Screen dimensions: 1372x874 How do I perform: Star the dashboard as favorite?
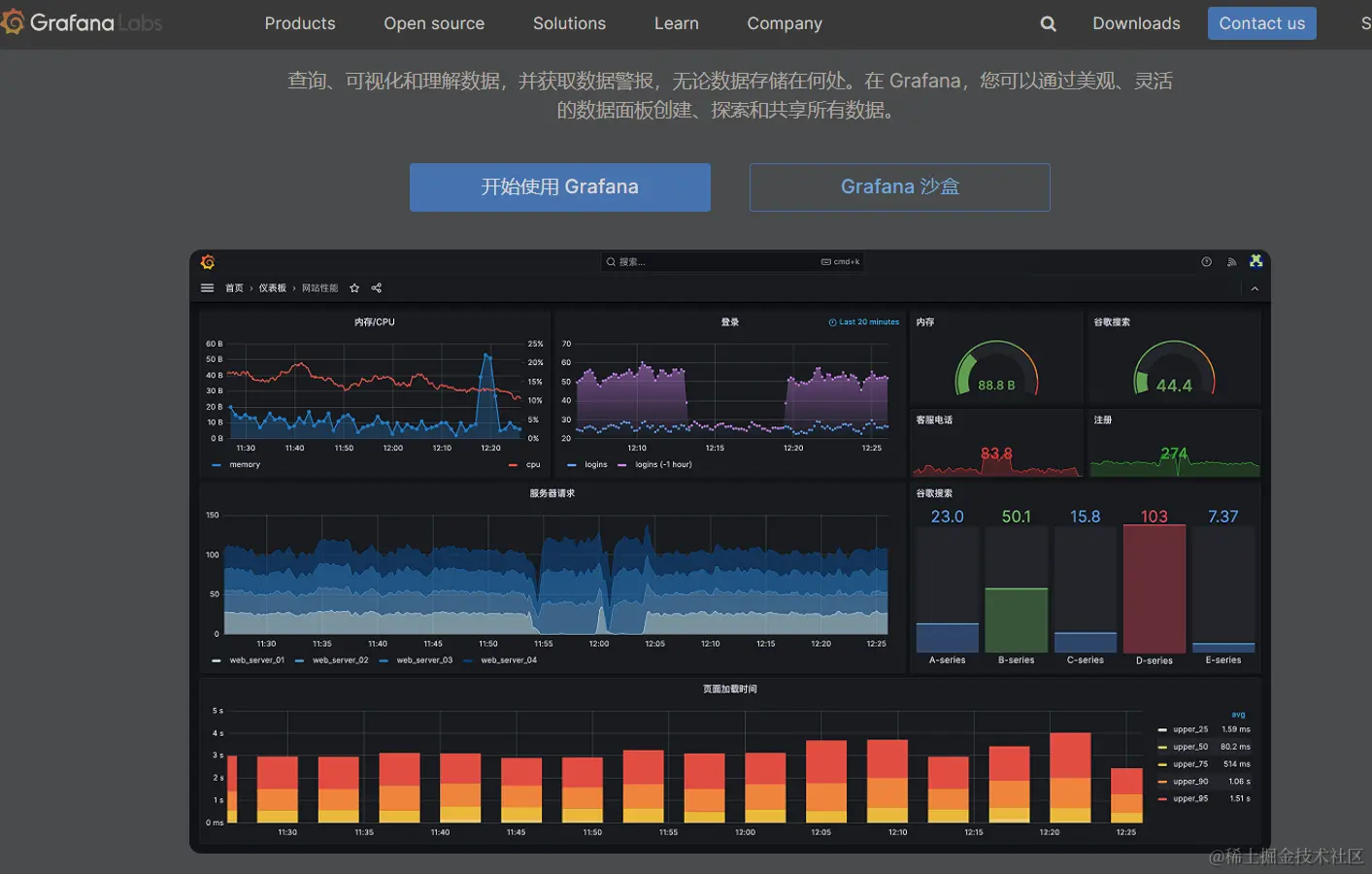click(x=354, y=288)
